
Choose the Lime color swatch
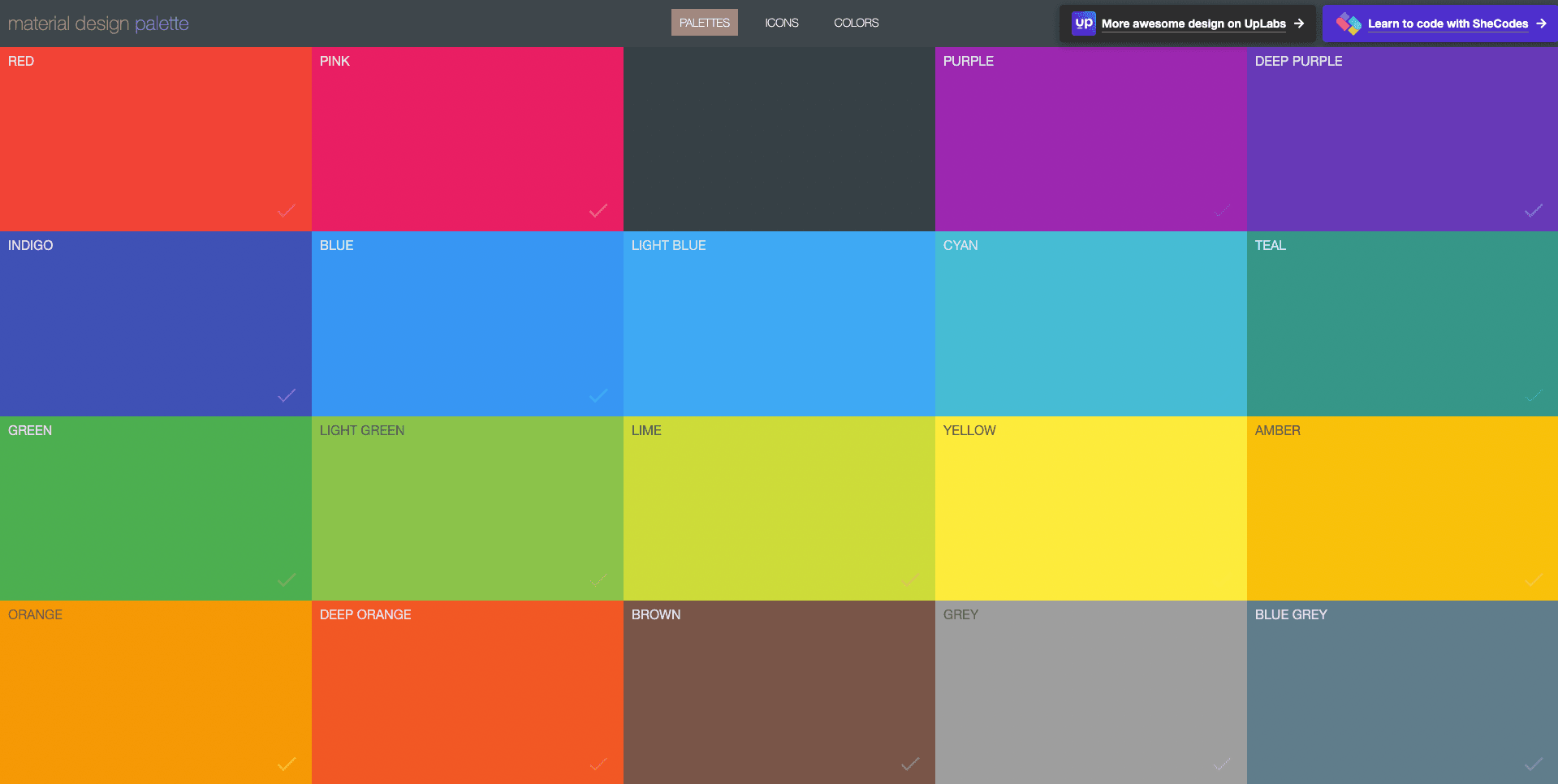point(779,508)
